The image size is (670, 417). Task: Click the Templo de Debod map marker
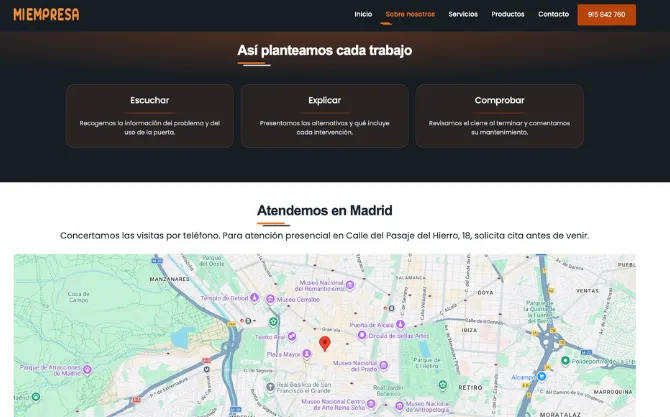(254, 297)
